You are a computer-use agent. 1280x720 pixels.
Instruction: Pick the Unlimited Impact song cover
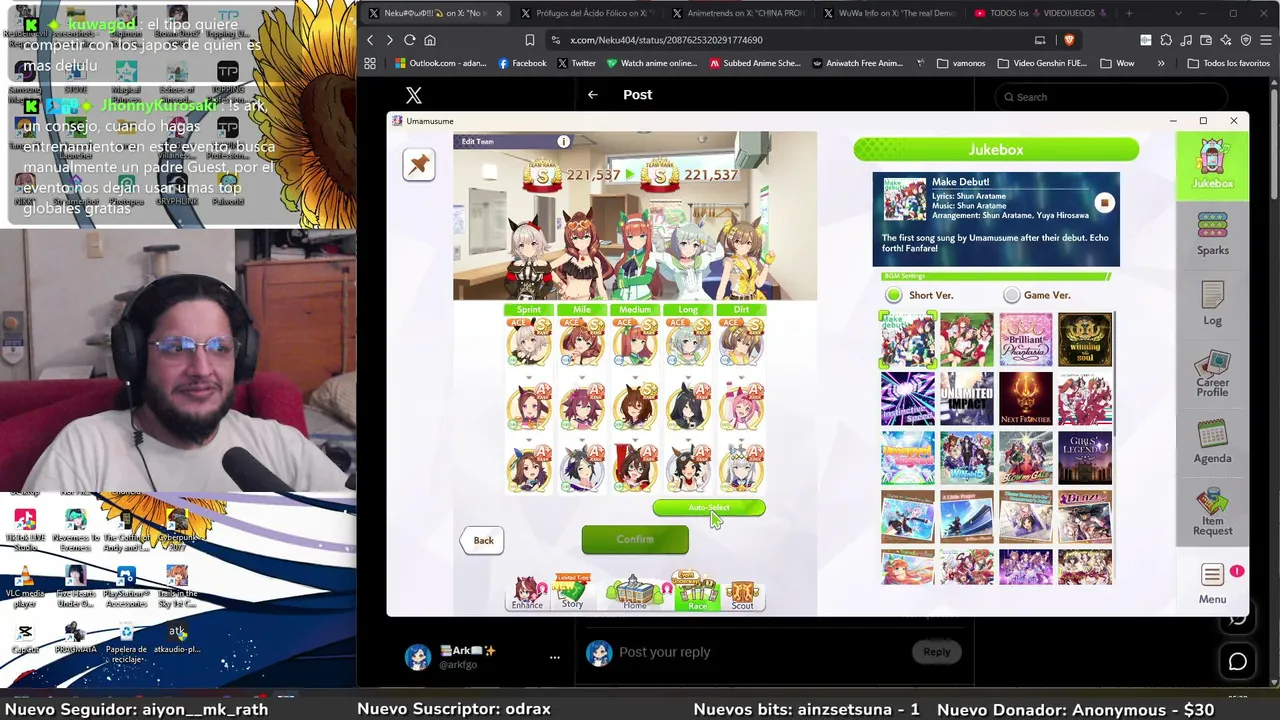click(x=967, y=399)
